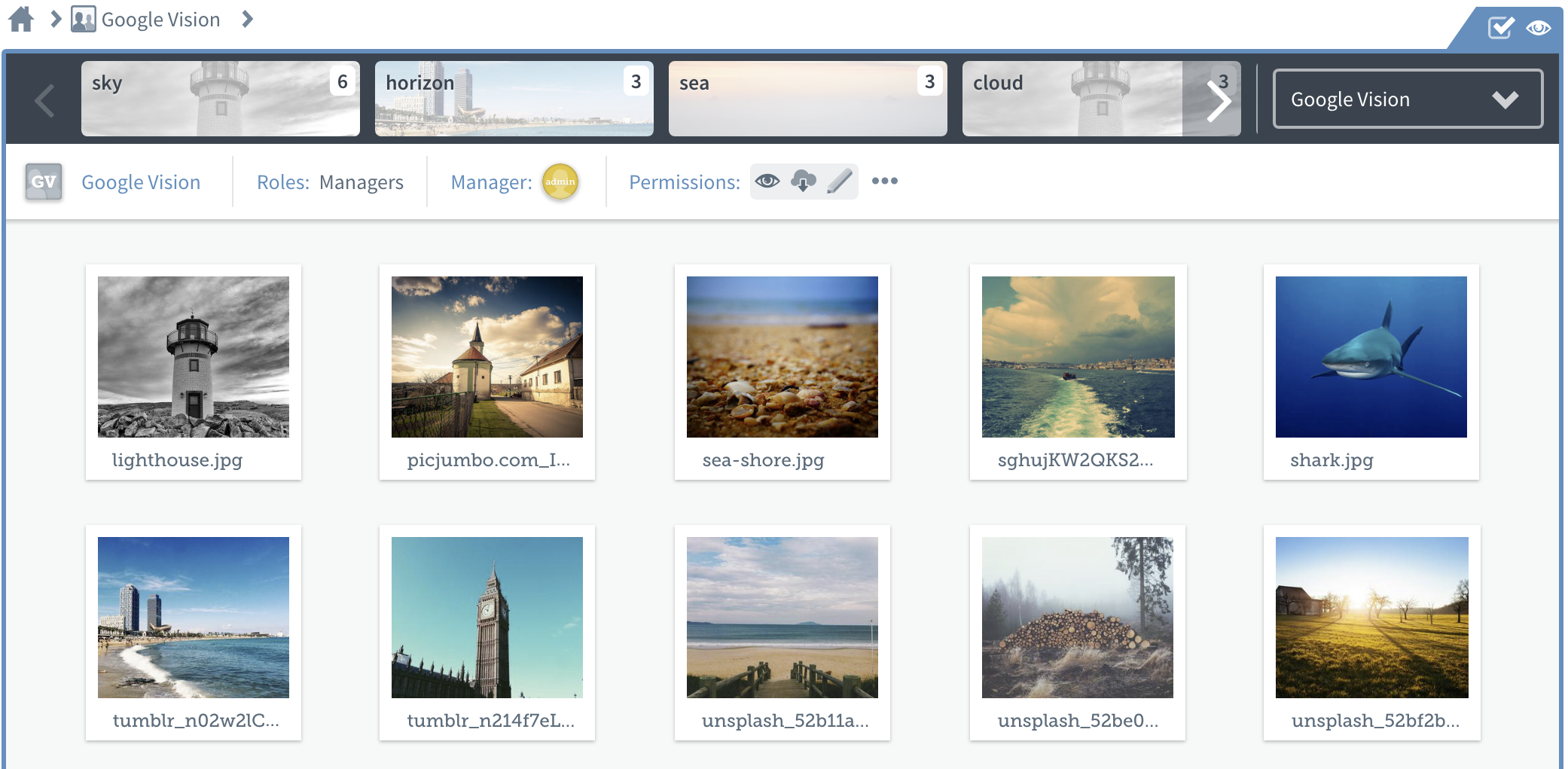
Task: Open tumblr_n214f7eL Big Ben thumbnail
Action: point(487,618)
